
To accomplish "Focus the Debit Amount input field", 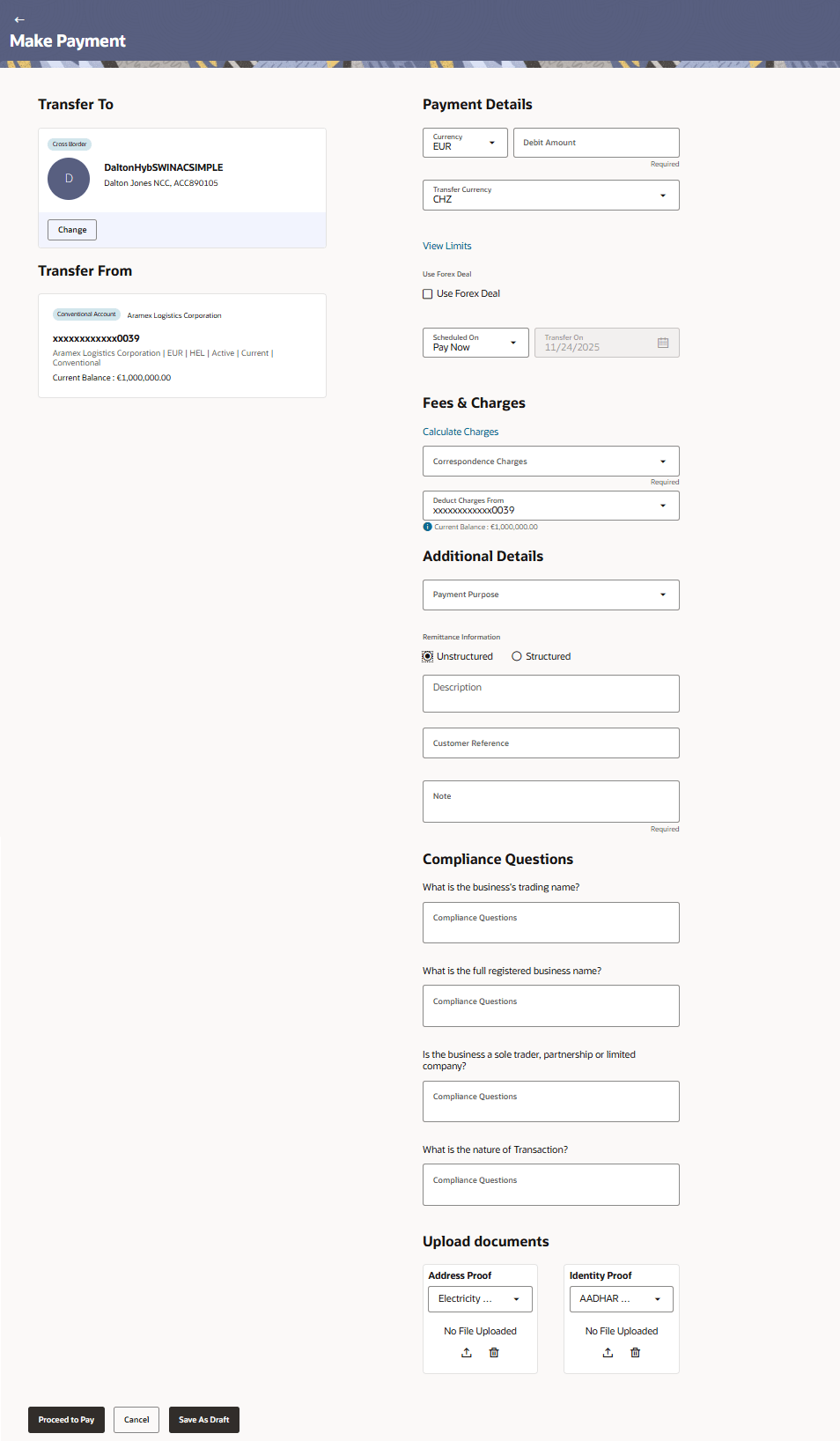I will [596, 143].
